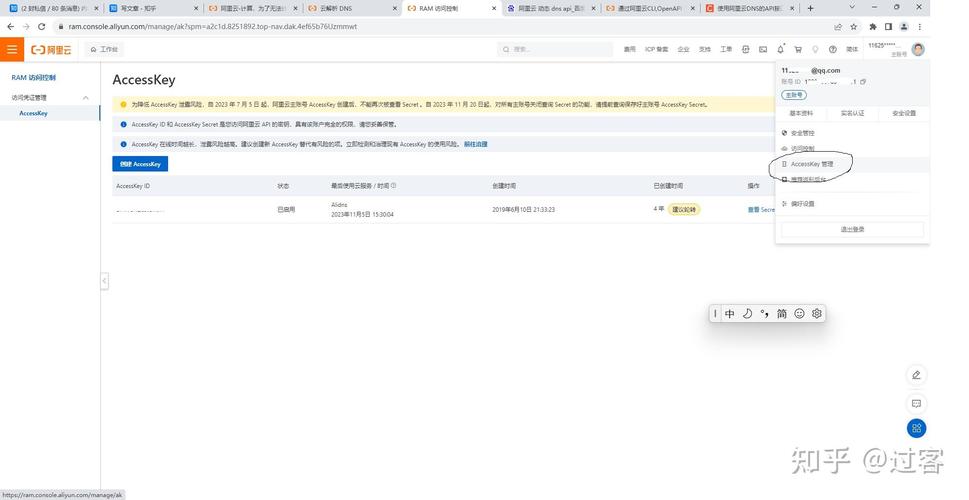The width and height of the screenshot is (969, 500).
Task: Click the light bulb icon in header
Action: coord(815,49)
